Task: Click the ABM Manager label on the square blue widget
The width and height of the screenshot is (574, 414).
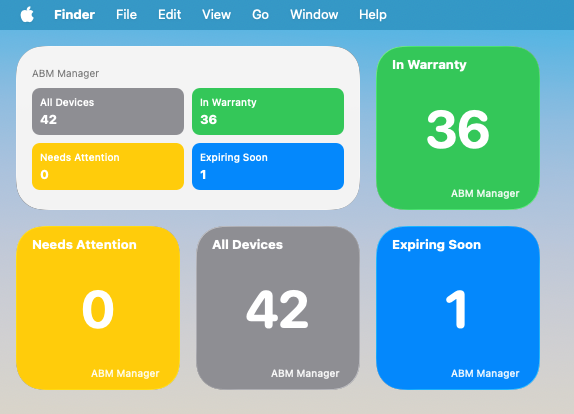Action: click(x=485, y=373)
